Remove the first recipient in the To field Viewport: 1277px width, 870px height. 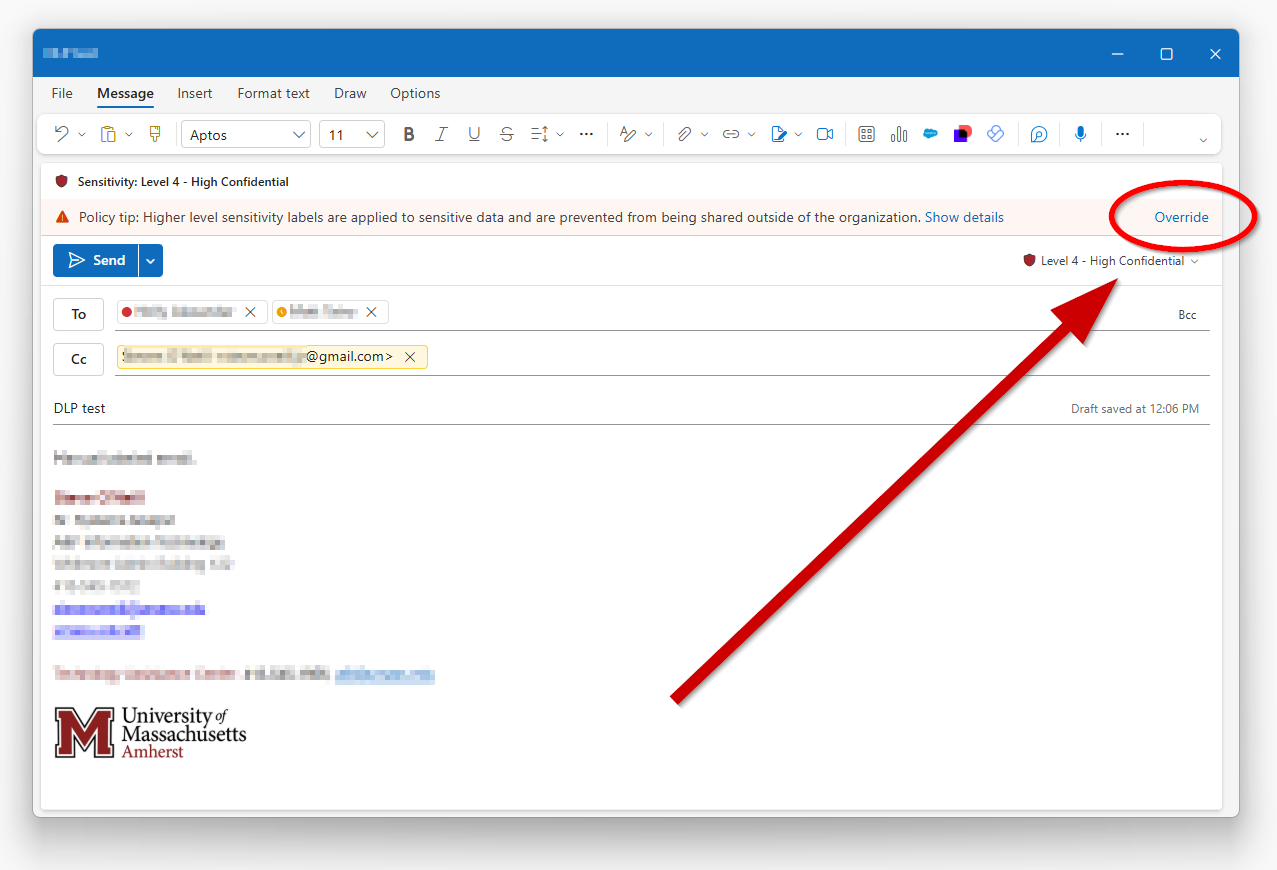[250, 311]
